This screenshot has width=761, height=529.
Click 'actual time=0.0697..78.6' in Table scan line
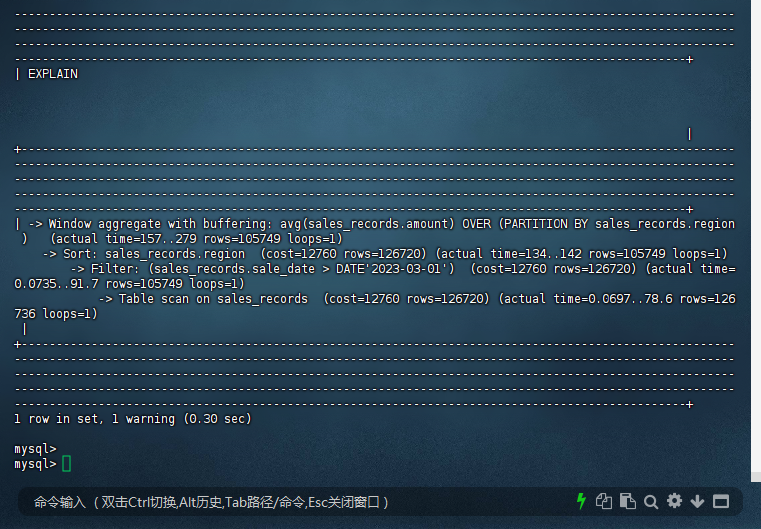point(588,299)
